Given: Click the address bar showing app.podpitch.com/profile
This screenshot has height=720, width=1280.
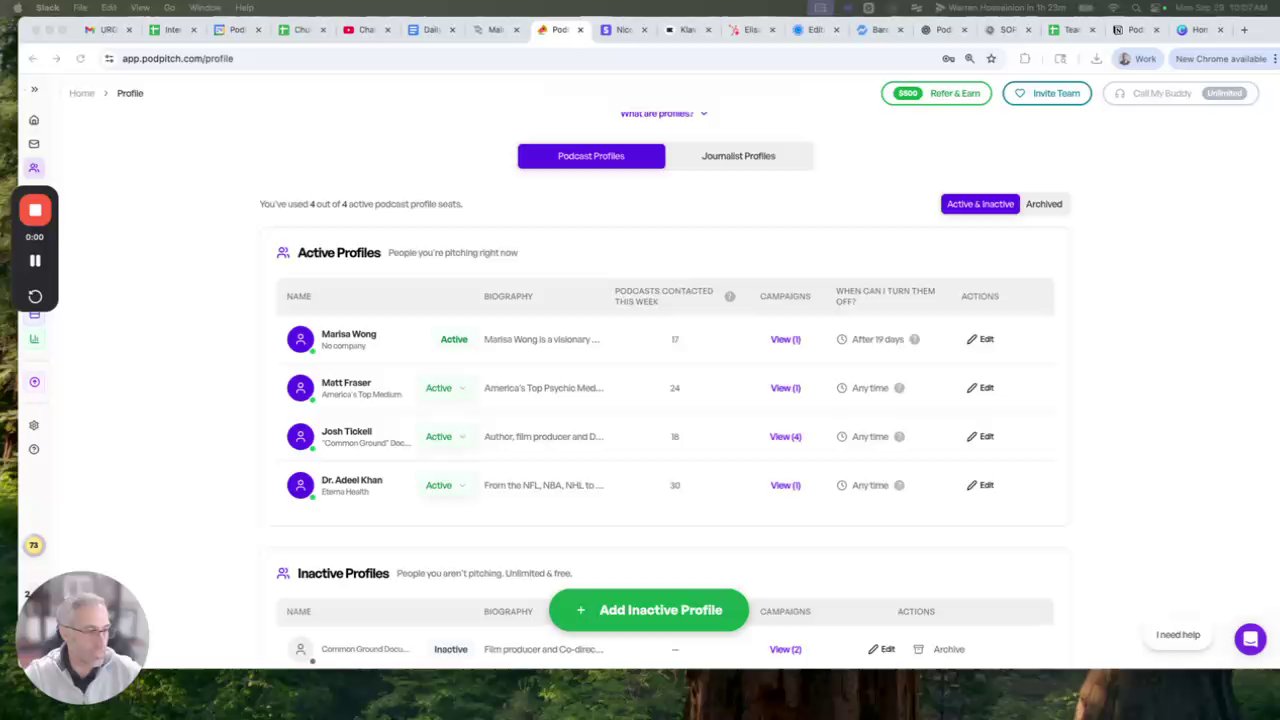Looking at the screenshot, I should 520,59.
